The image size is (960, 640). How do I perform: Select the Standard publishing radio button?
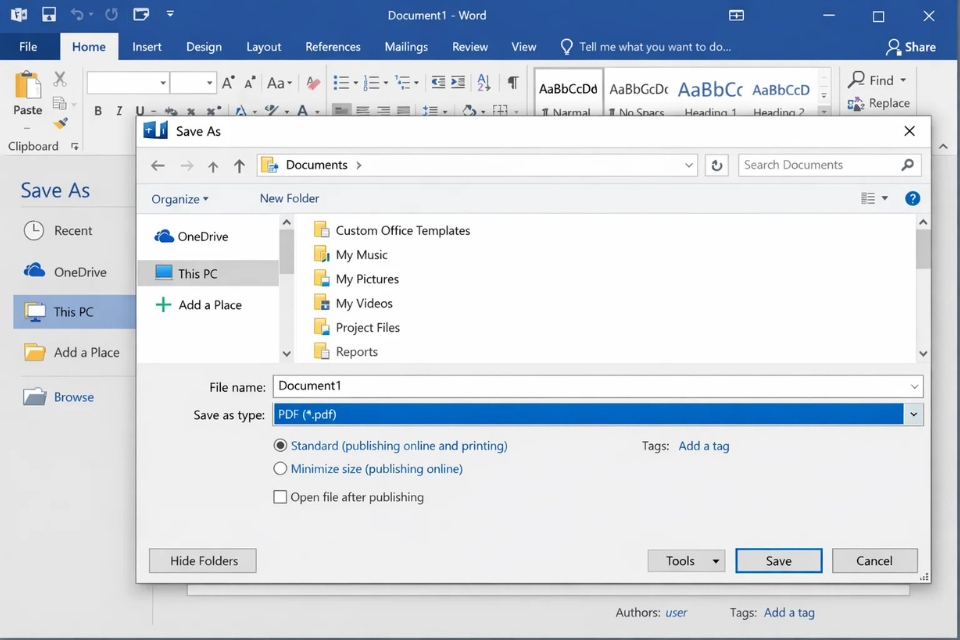point(281,445)
